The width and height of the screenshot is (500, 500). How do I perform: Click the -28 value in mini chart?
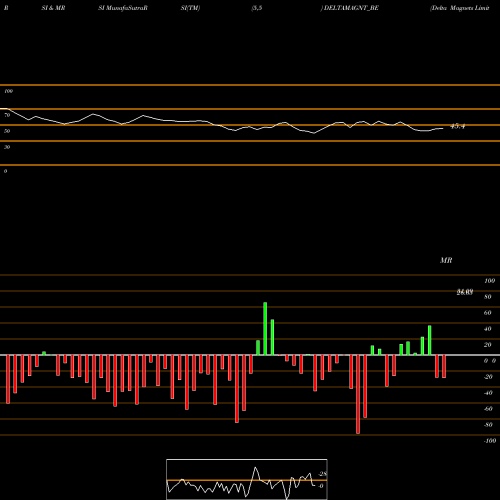click(x=323, y=474)
